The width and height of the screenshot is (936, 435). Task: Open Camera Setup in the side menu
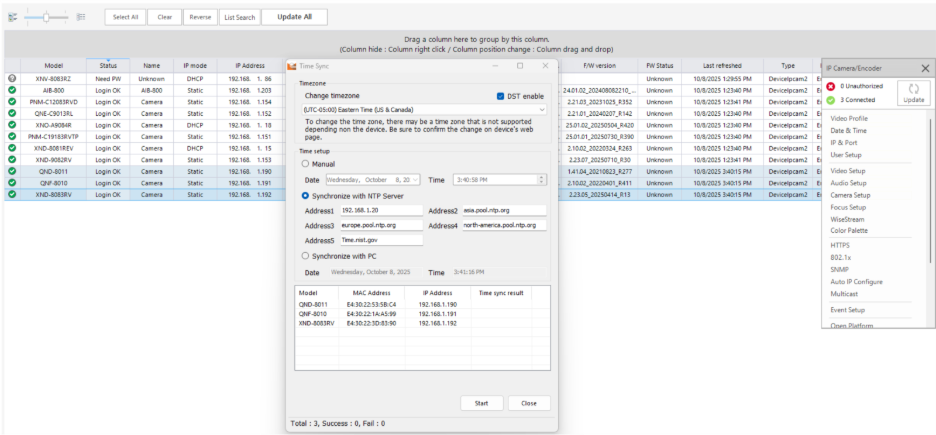point(850,195)
